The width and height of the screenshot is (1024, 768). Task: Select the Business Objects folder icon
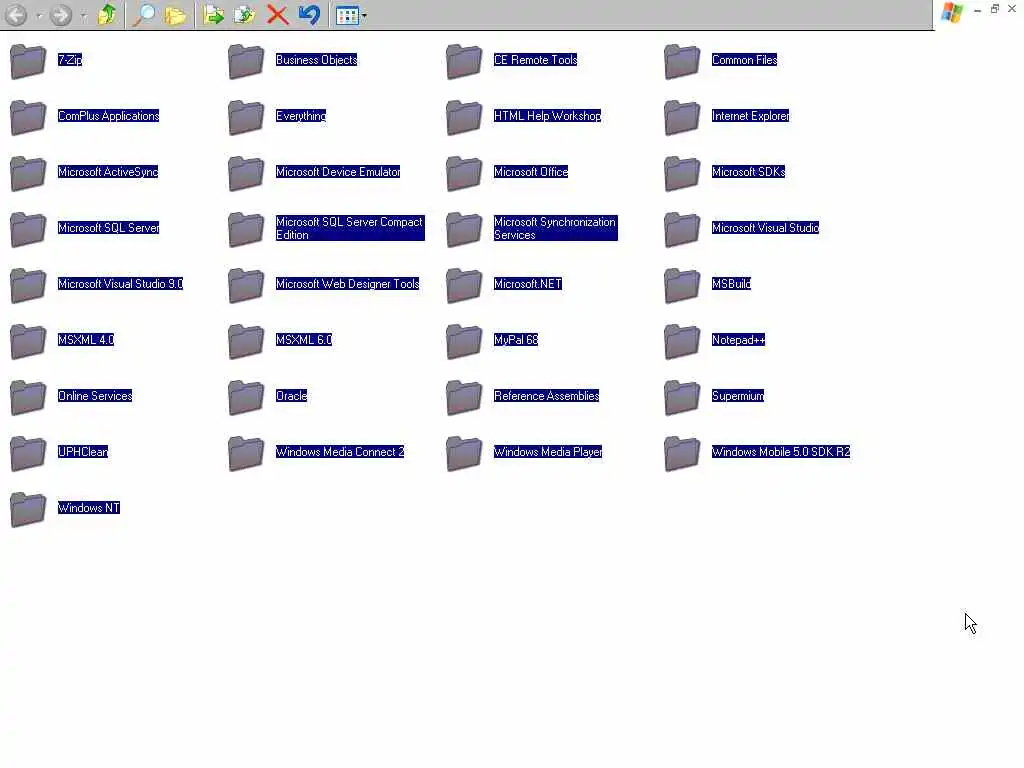pos(246,61)
